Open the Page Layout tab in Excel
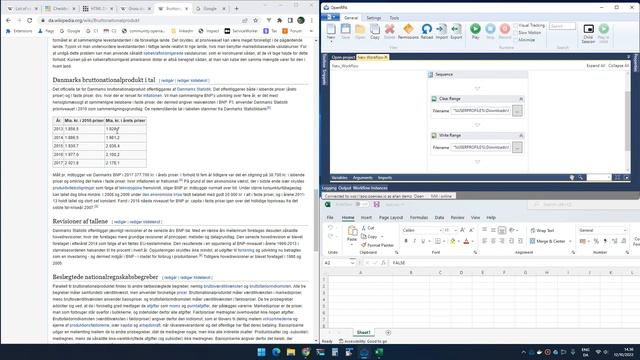The height and width of the screenshot is (360, 640). tap(391, 218)
